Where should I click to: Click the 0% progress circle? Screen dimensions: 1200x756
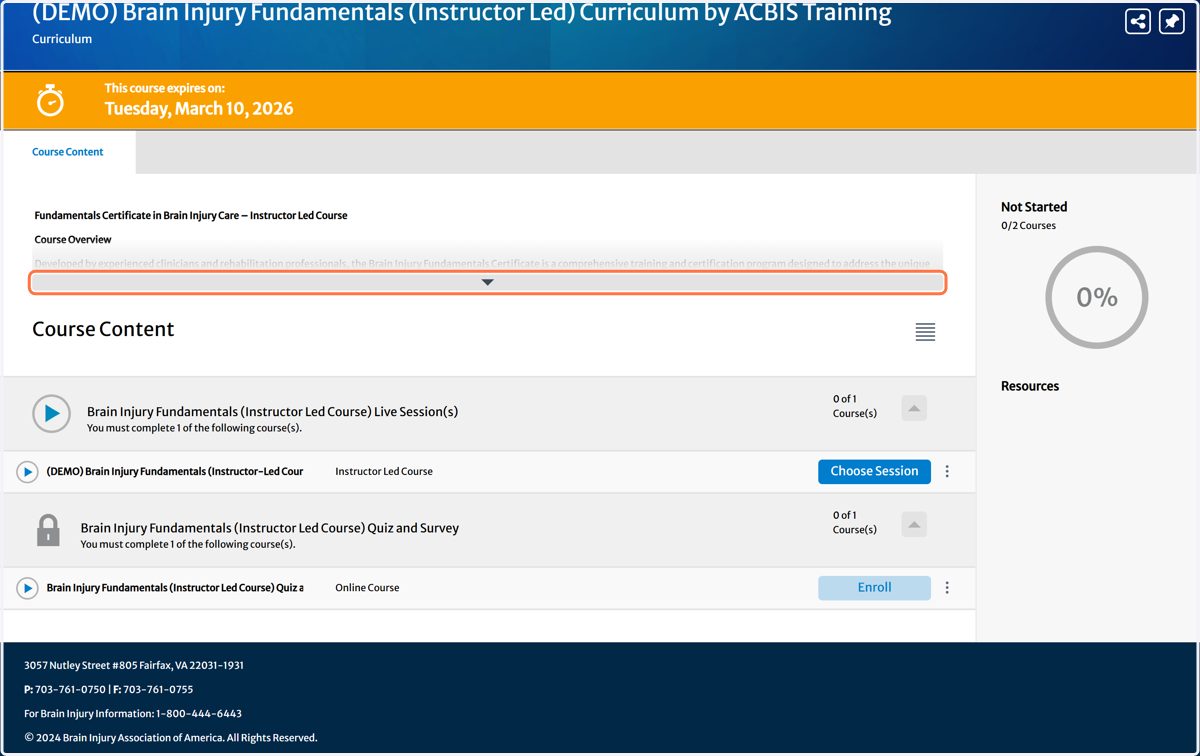click(1096, 297)
